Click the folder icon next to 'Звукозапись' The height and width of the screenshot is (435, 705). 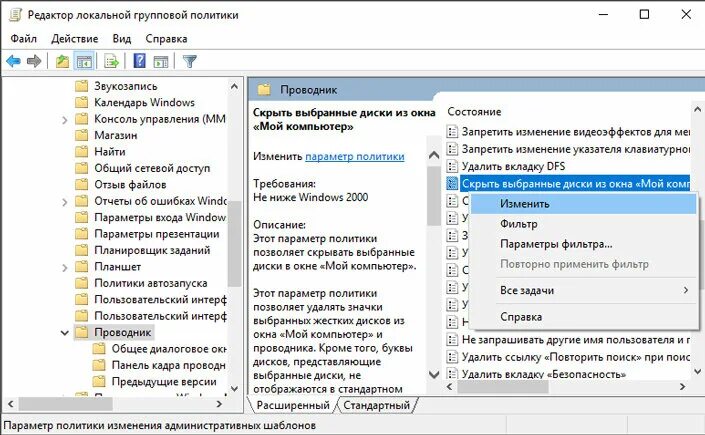pyautogui.click(x=81, y=86)
